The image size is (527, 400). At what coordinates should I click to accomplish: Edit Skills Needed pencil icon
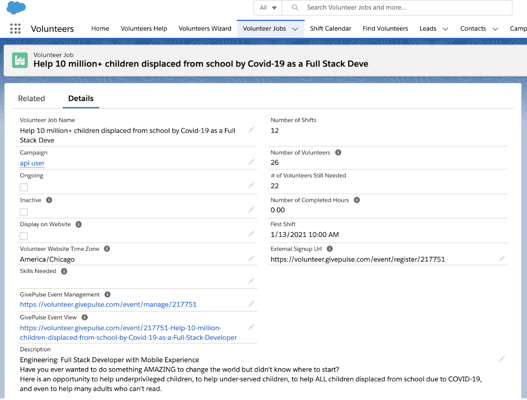(x=251, y=281)
